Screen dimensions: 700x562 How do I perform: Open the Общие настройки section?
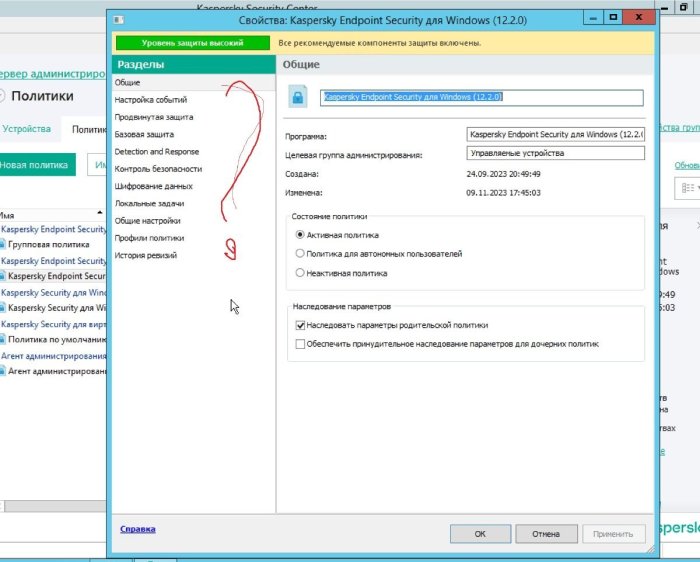(x=147, y=221)
